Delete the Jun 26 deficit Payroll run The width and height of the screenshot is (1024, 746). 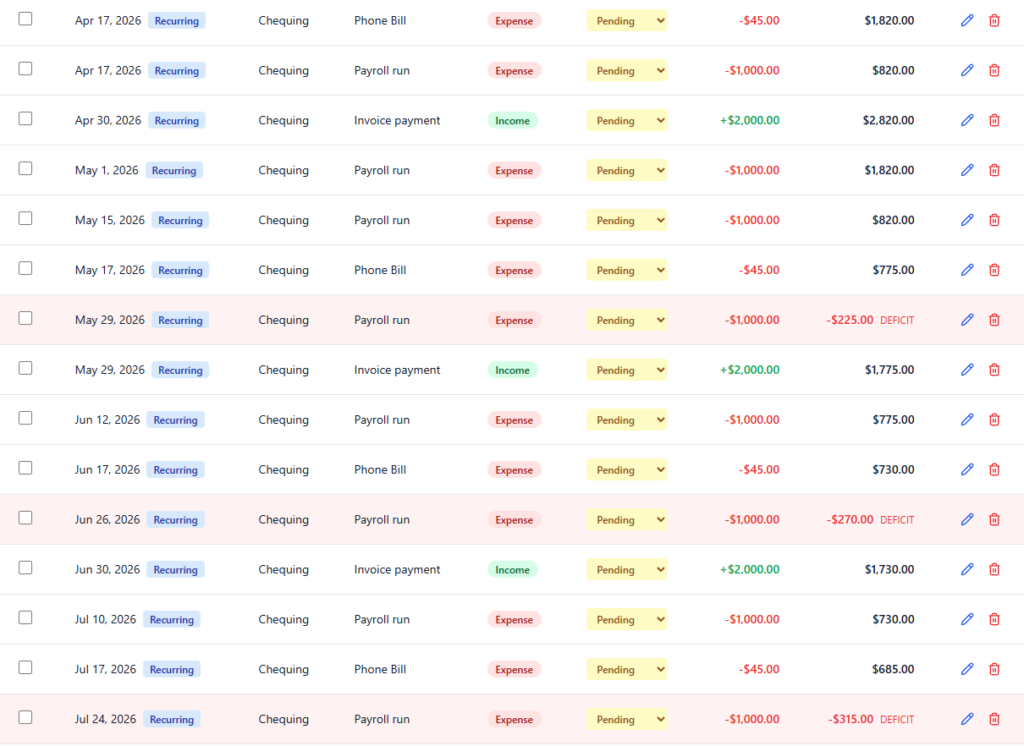click(x=994, y=520)
